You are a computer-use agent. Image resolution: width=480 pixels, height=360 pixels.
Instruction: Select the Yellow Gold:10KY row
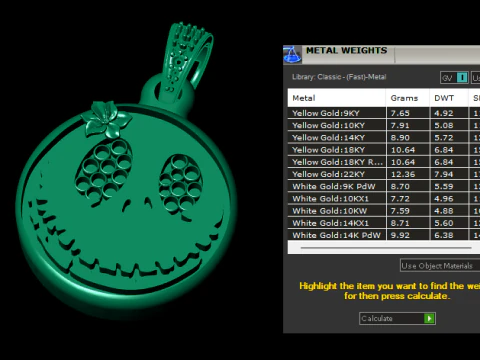(x=384, y=125)
